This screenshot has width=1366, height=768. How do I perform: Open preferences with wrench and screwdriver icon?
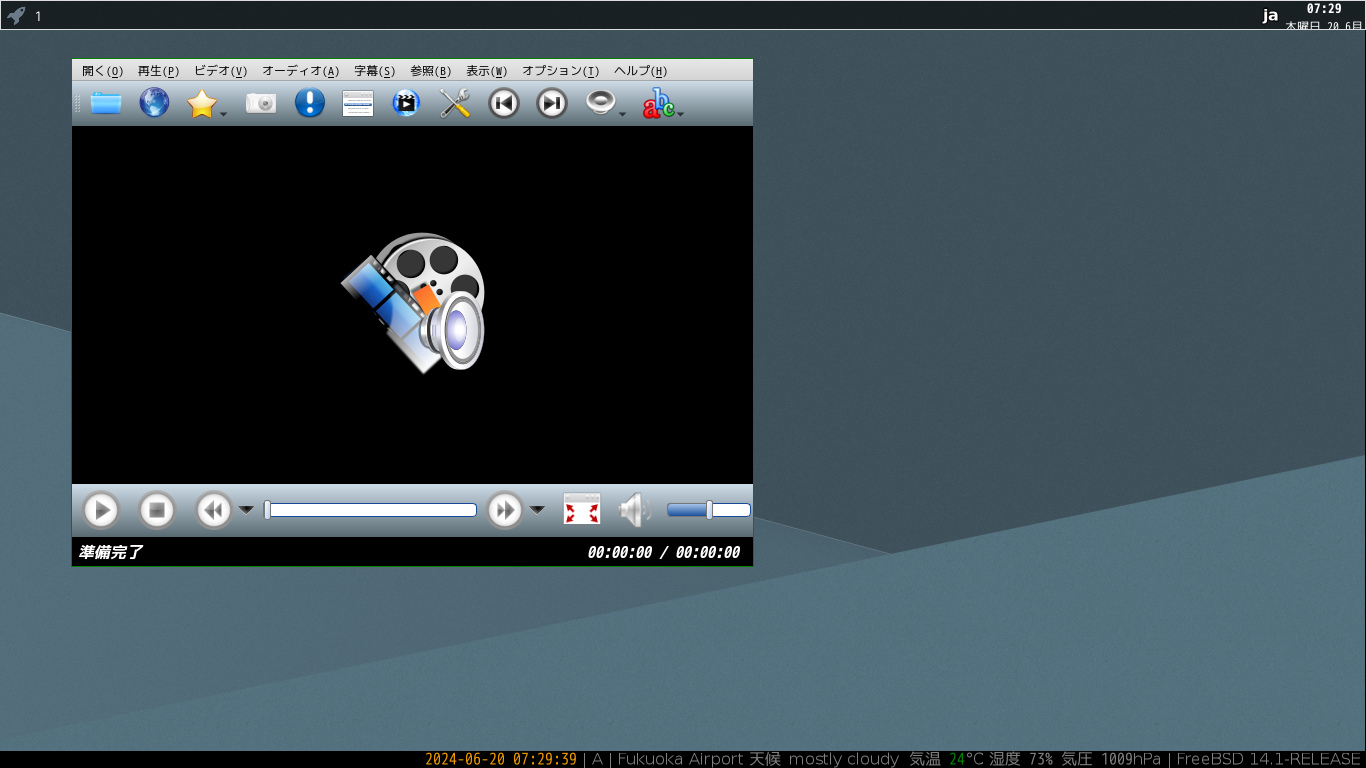455,103
